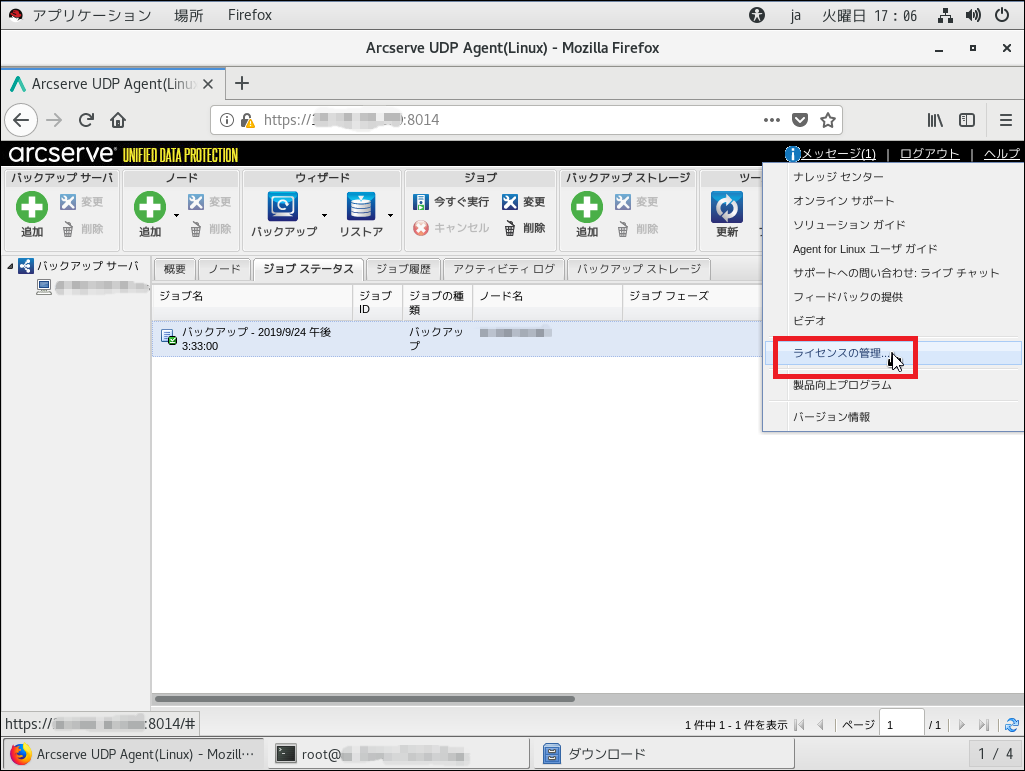Open the Backup wizard icon
Image resolution: width=1025 pixels, height=771 pixels.
[283, 214]
